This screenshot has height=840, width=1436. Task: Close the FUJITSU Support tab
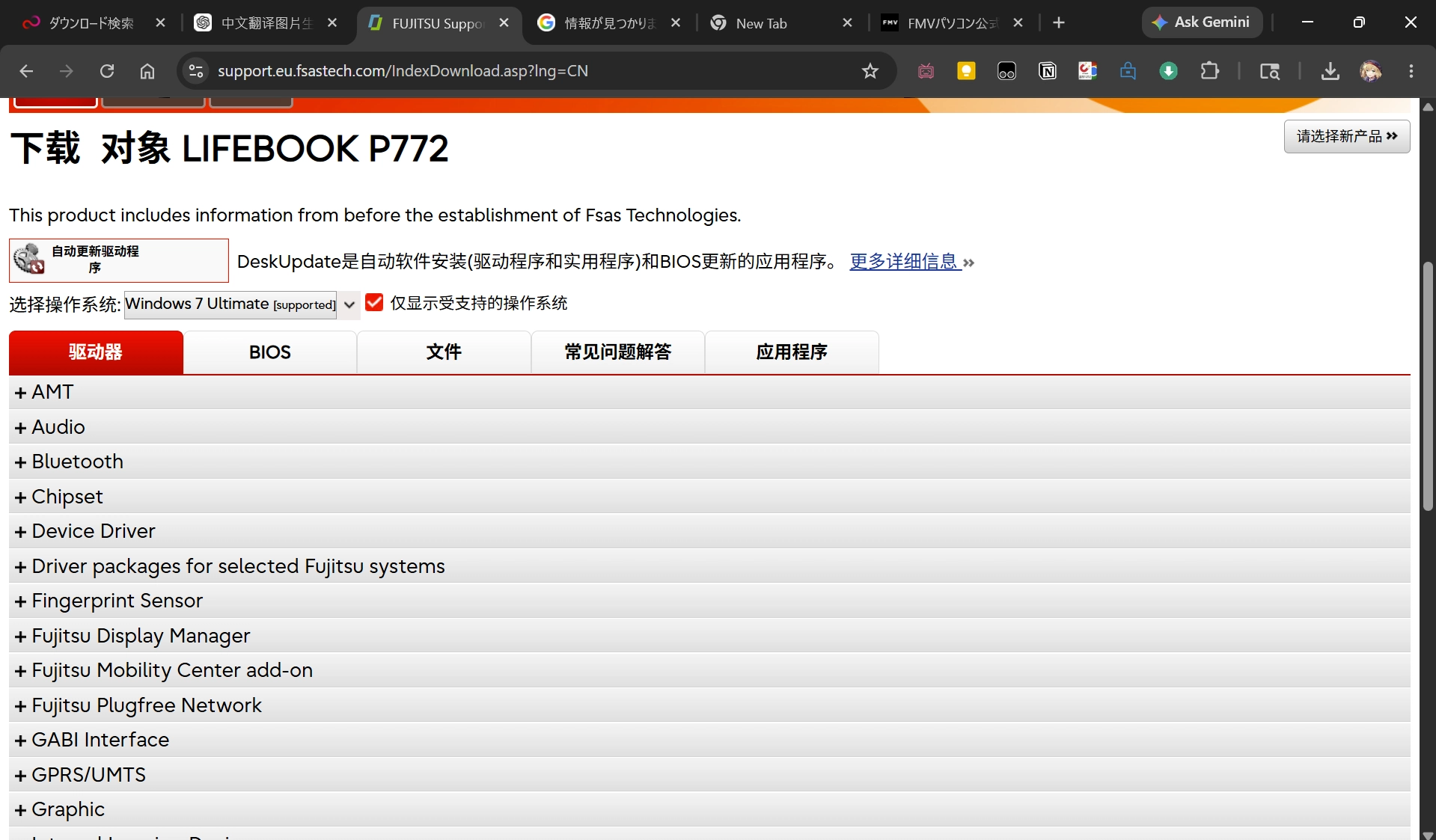[504, 22]
